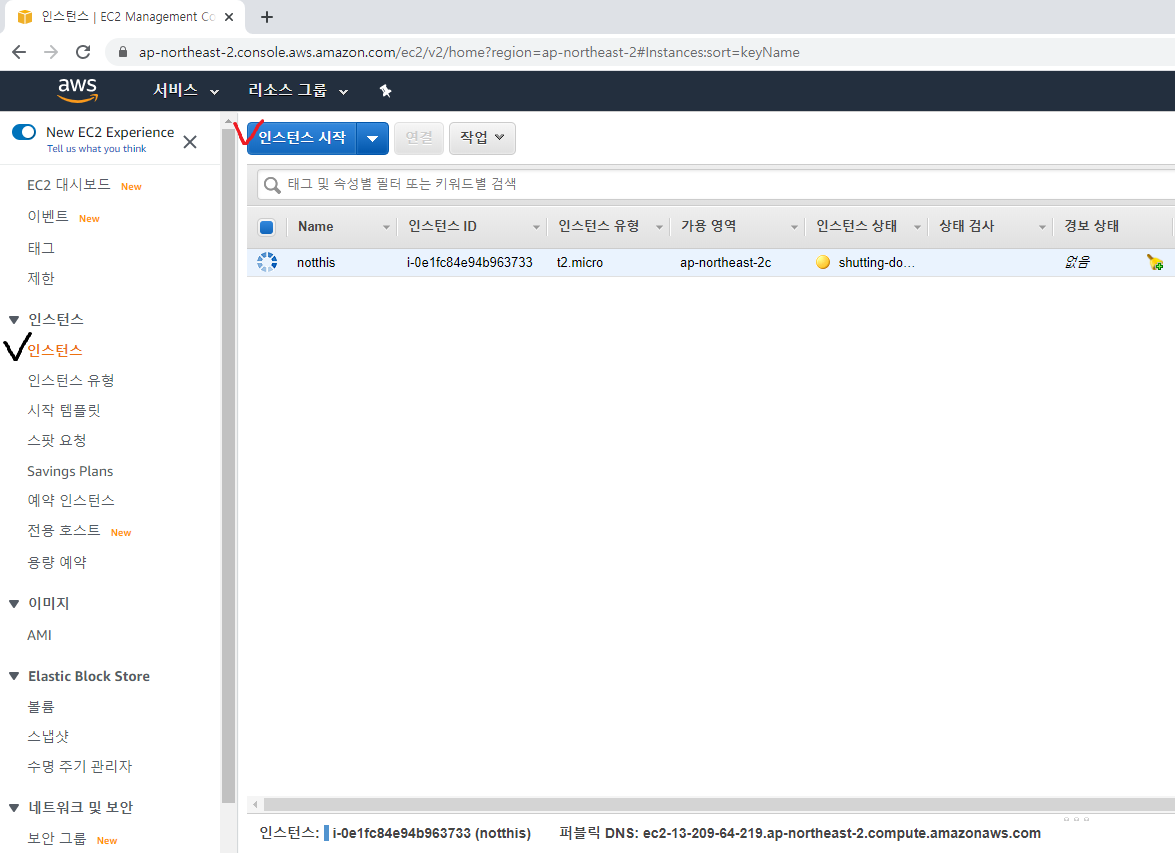Click the horizontal scrollbar left arrow

click(x=256, y=804)
